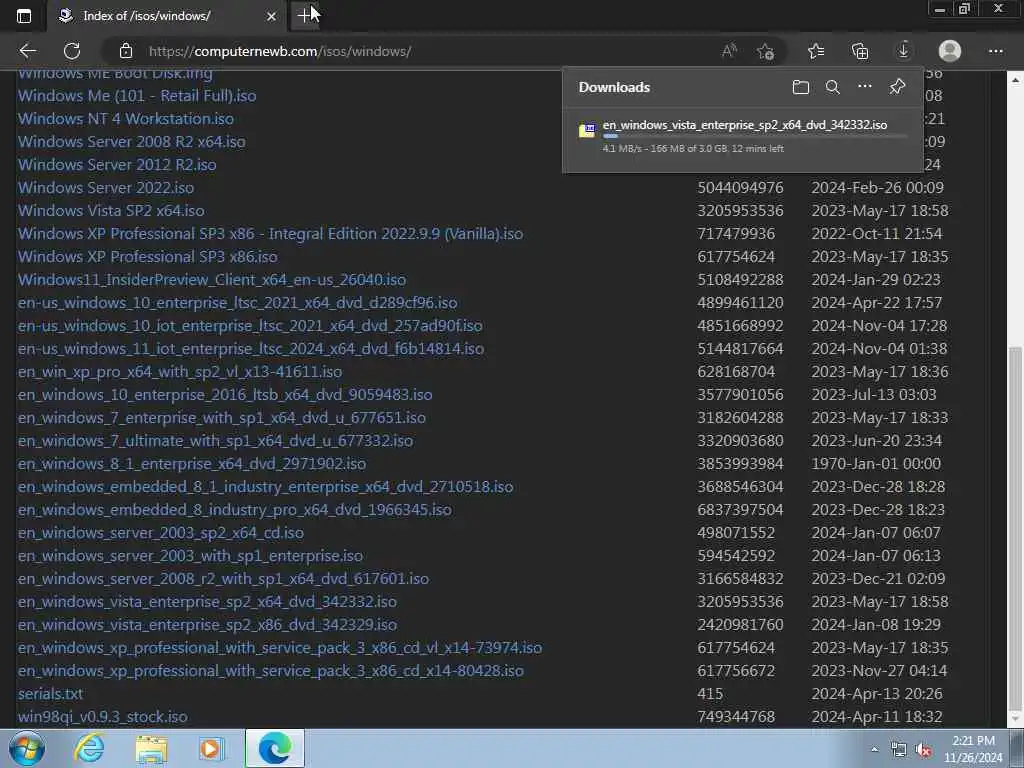Open Edge Settings and more menu

coord(995,51)
